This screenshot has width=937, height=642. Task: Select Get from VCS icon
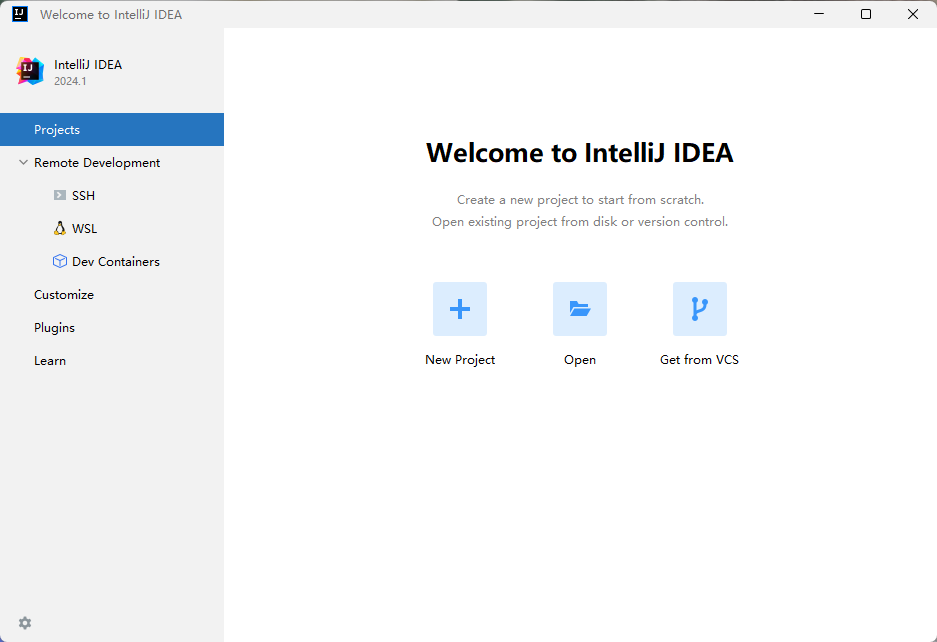click(x=699, y=309)
